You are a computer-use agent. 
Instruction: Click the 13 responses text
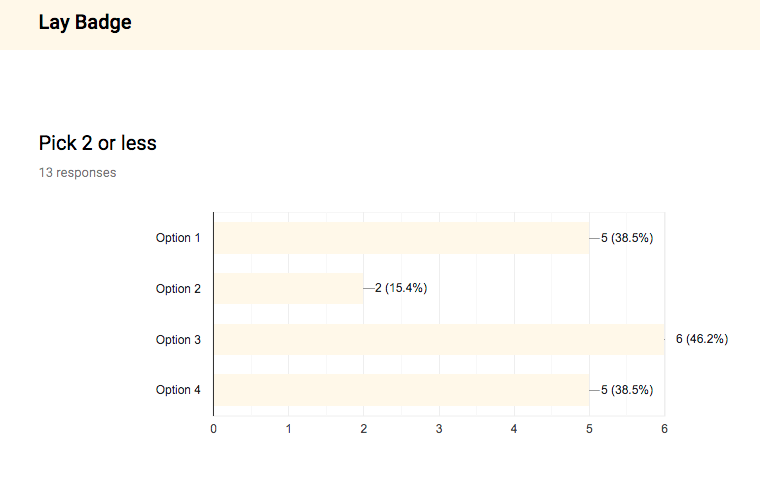coord(78,173)
